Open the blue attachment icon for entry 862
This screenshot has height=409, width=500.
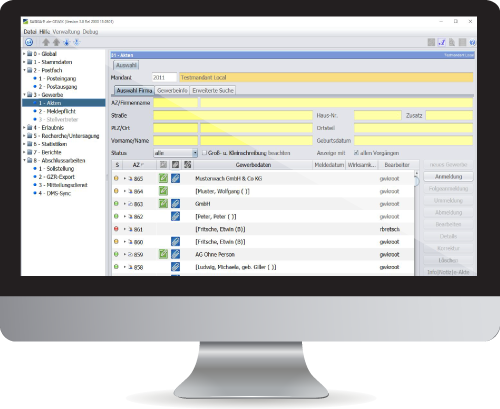(175, 216)
